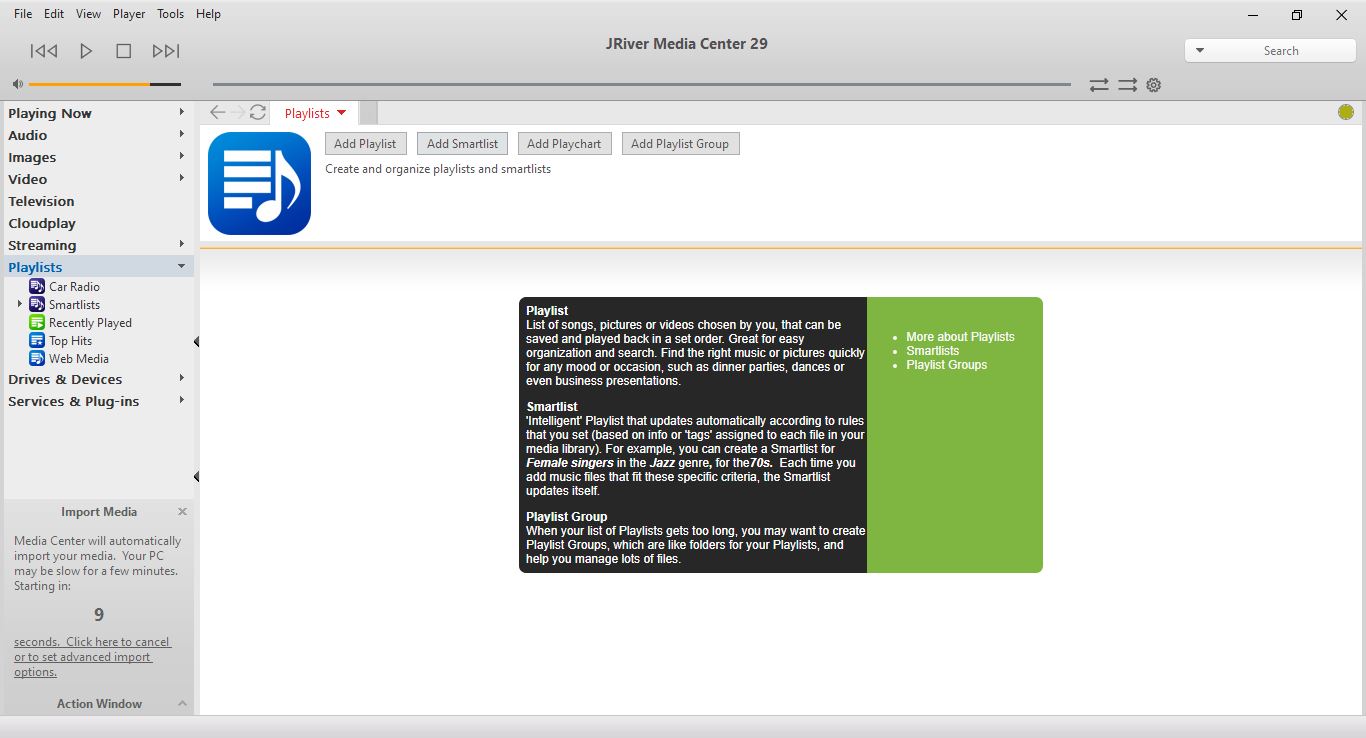
Task: Stop playback with square button
Action: [x=124, y=51]
